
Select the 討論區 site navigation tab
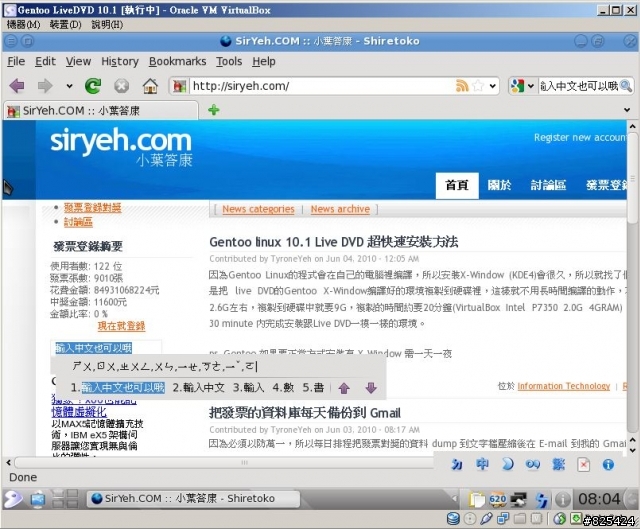(x=548, y=185)
